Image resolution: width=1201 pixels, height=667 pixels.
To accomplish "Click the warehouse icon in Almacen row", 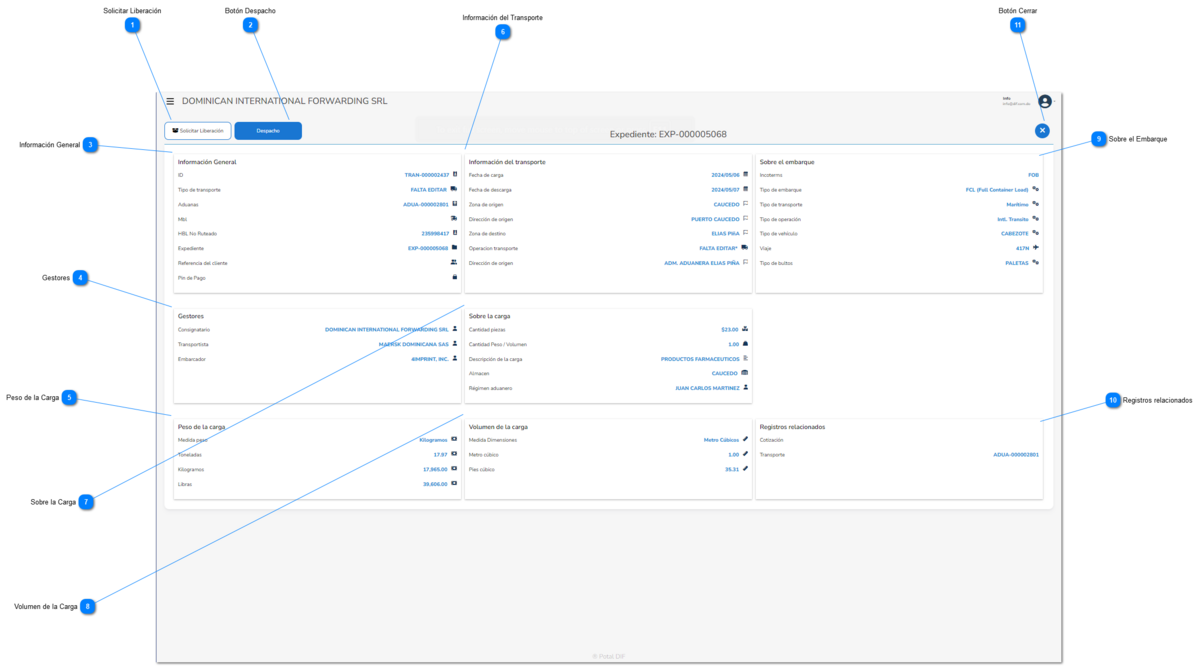I will pyautogui.click(x=745, y=373).
